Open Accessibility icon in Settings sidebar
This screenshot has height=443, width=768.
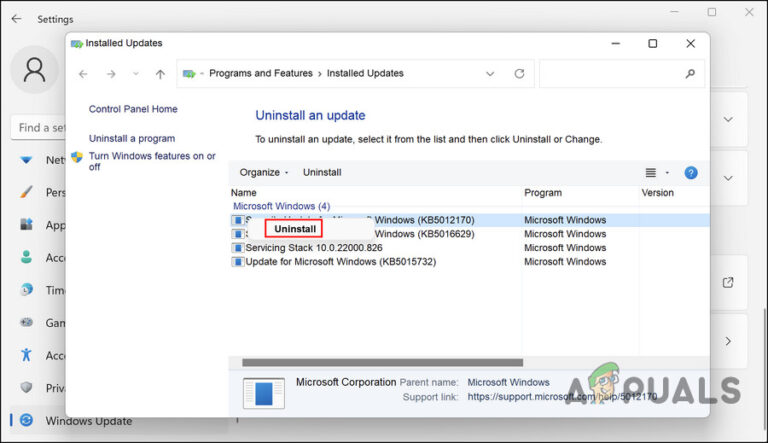(x=26, y=354)
